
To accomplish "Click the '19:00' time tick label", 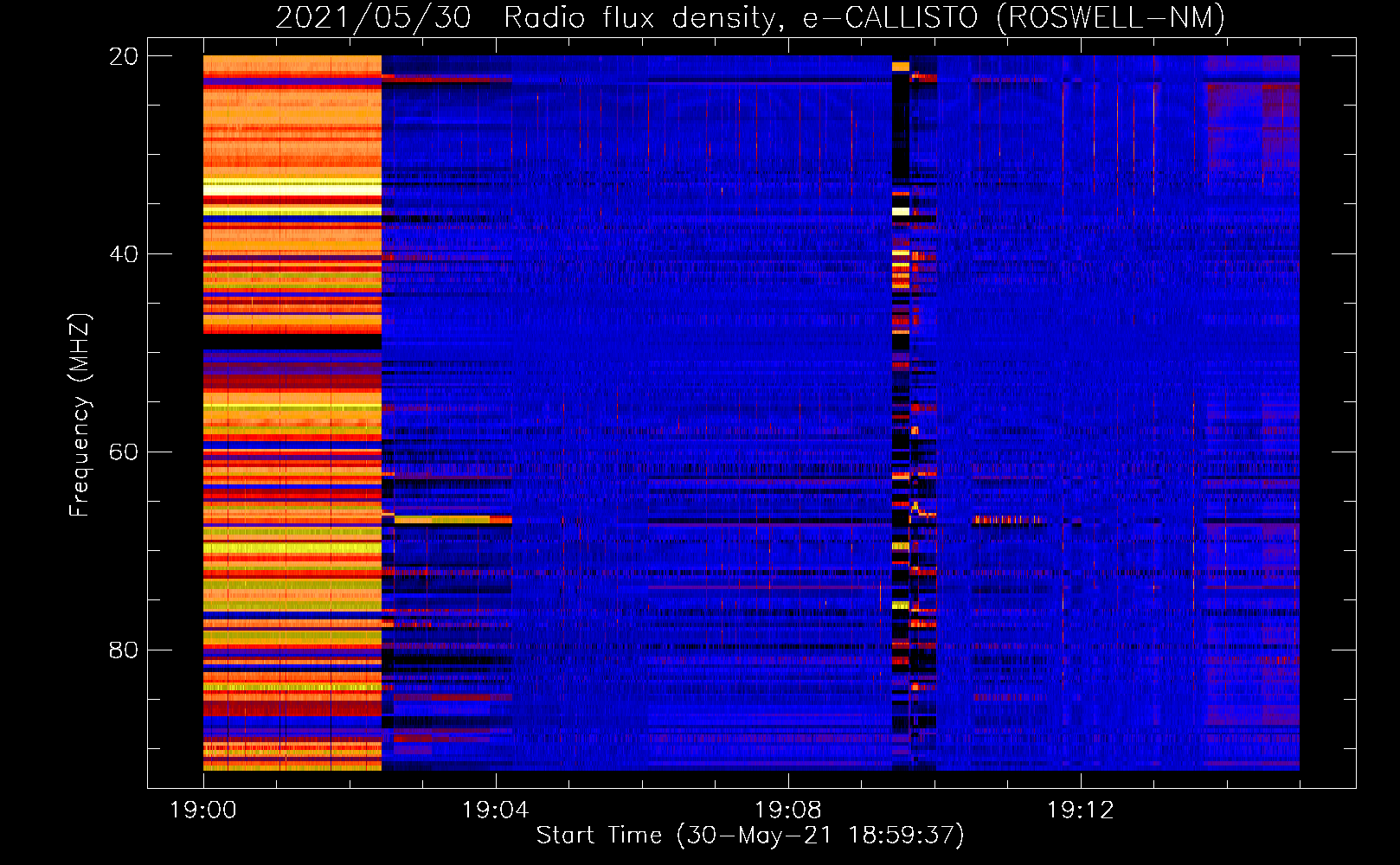I will 203,811.
